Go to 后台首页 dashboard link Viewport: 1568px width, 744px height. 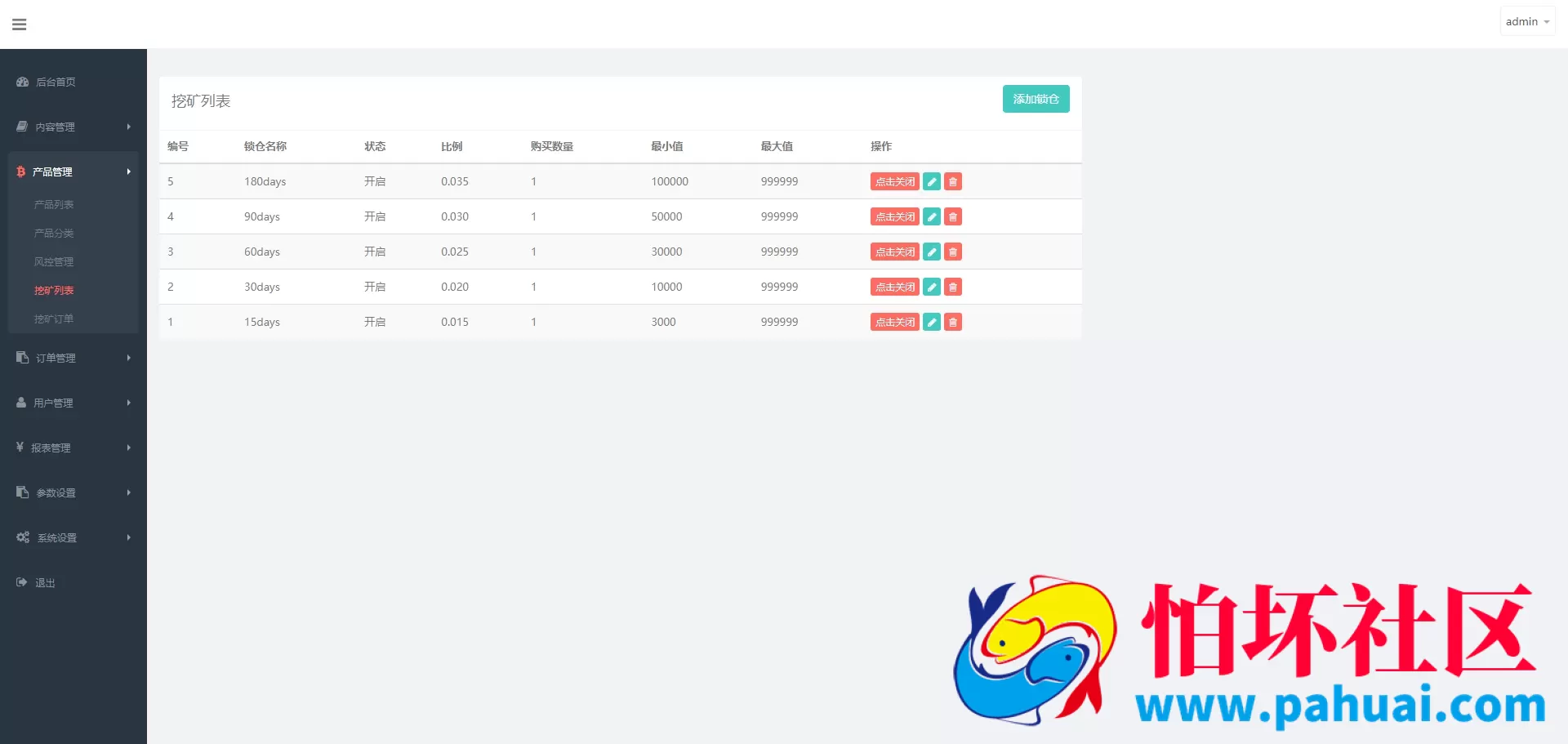(x=56, y=82)
